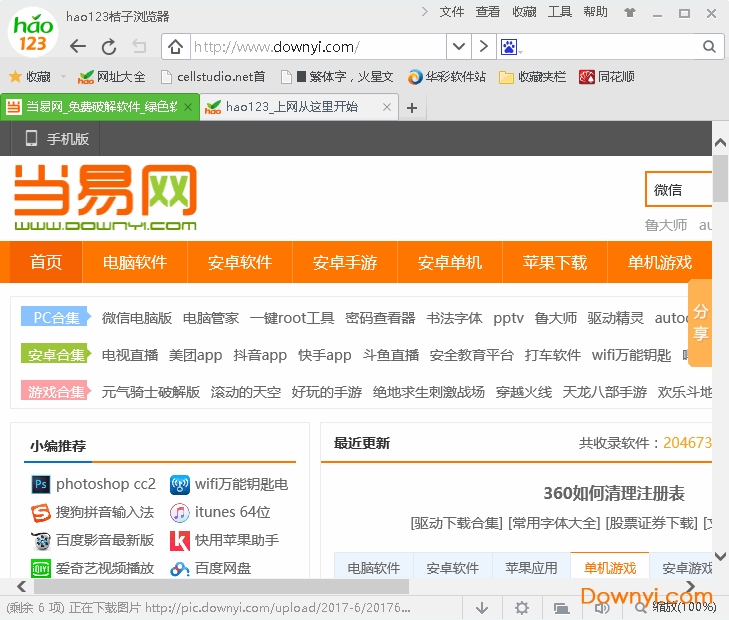Close the hao123 tab

pos(386,107)
